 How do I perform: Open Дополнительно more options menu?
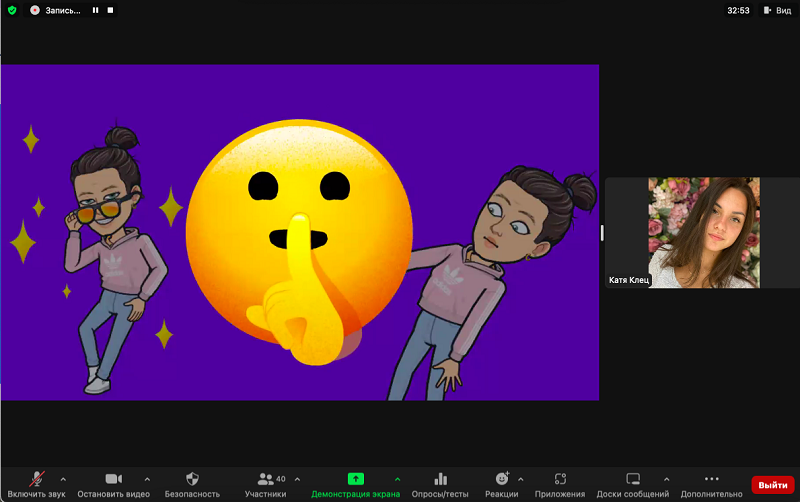(711, 485)
